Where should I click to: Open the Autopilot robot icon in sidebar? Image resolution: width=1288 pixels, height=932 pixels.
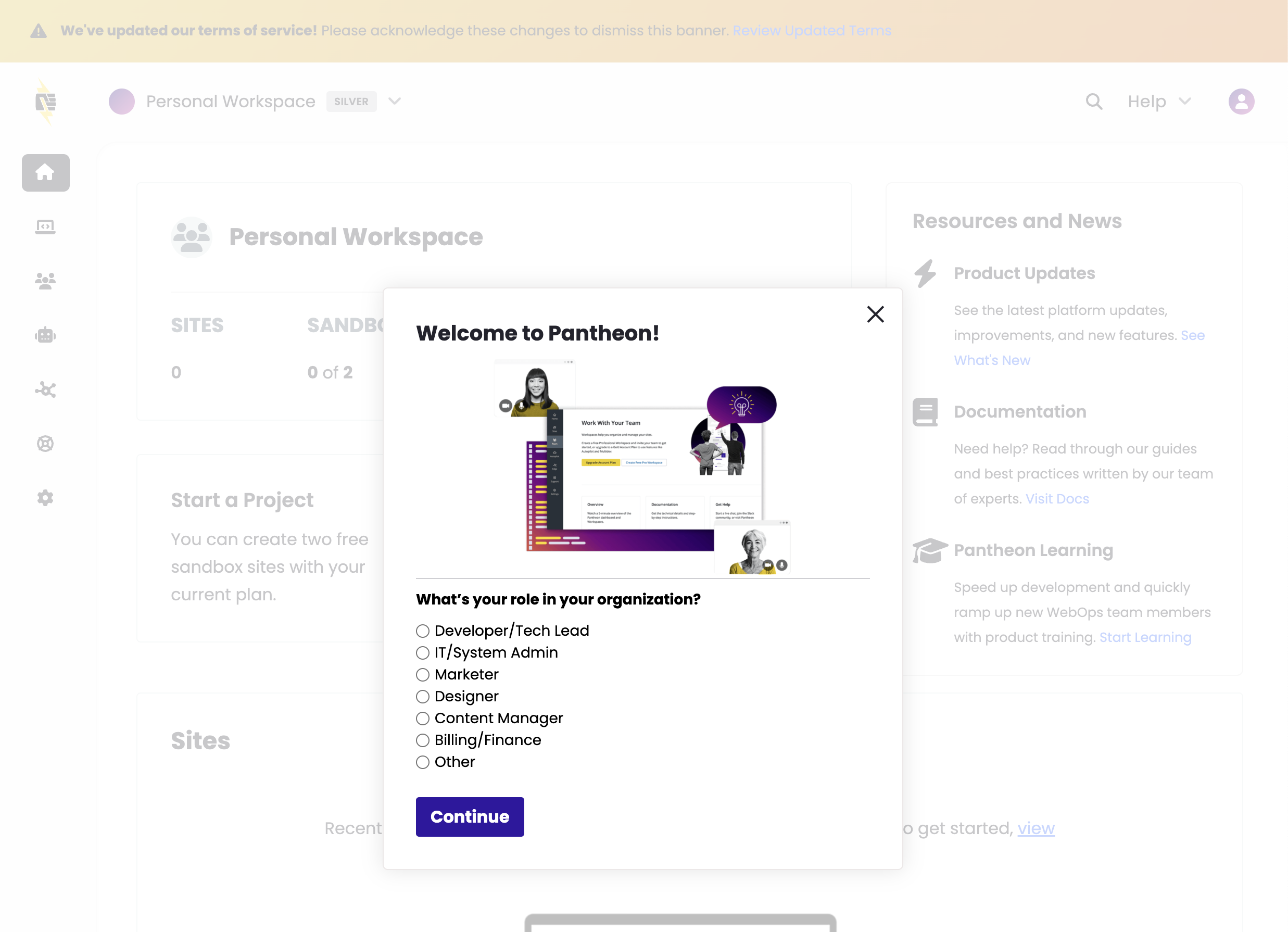(45, 335)
